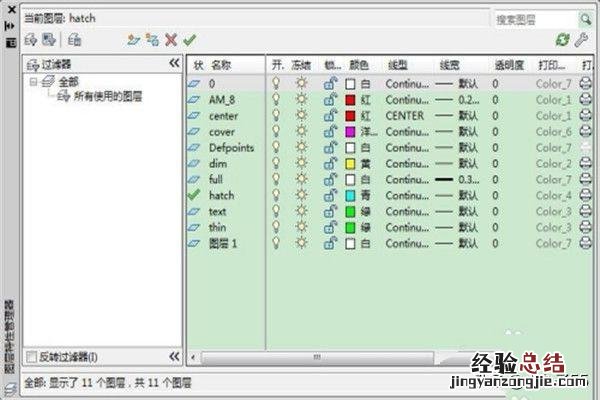Select the 全部 filter node
This screenshot has height=400, width=600.
68,82
